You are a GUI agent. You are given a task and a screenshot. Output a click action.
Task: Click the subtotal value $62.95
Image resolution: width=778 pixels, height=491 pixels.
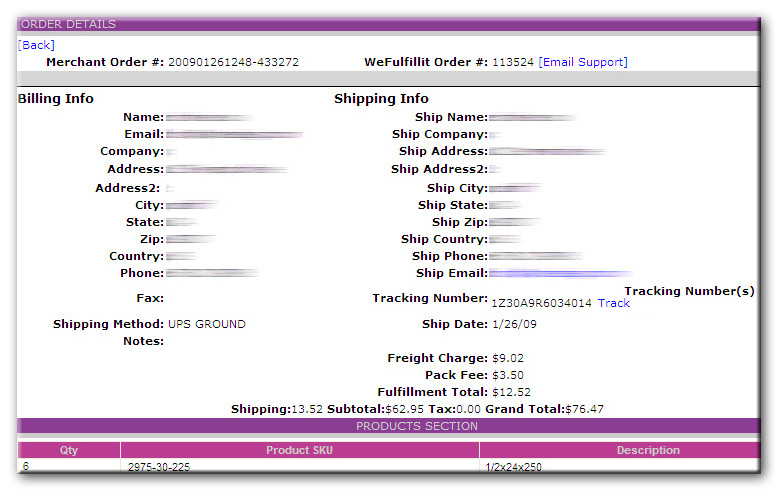pos(404,409)
